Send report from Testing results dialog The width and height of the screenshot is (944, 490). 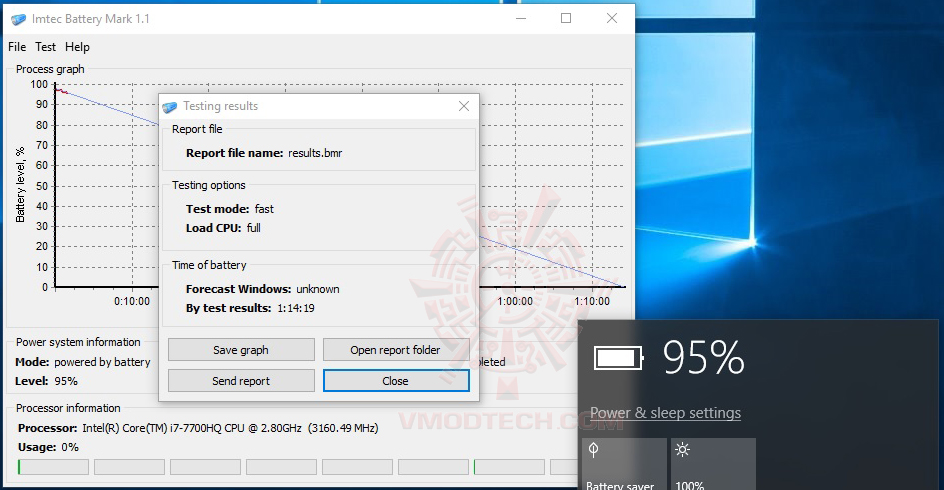241,380
